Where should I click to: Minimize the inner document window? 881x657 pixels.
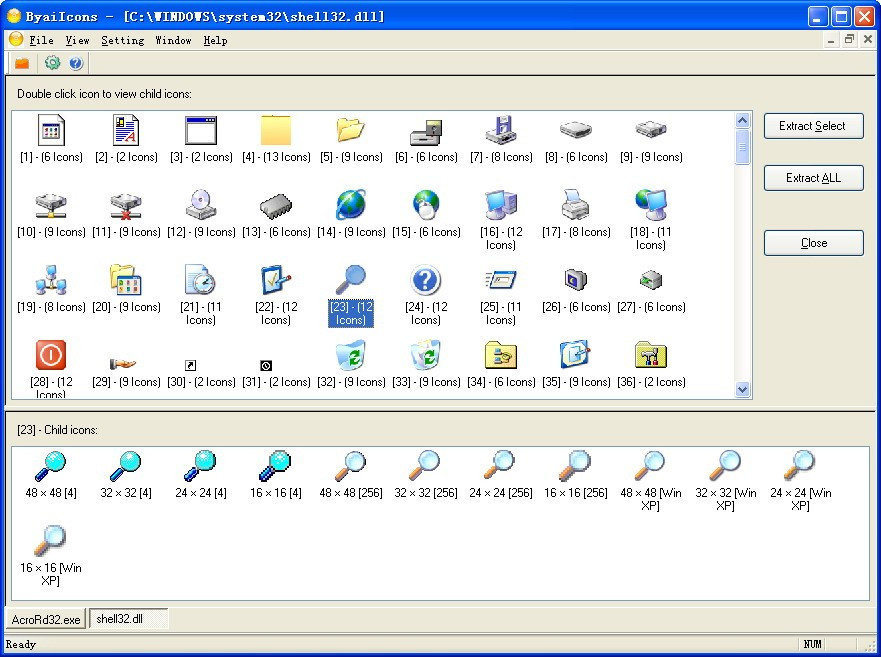(830, 39)
